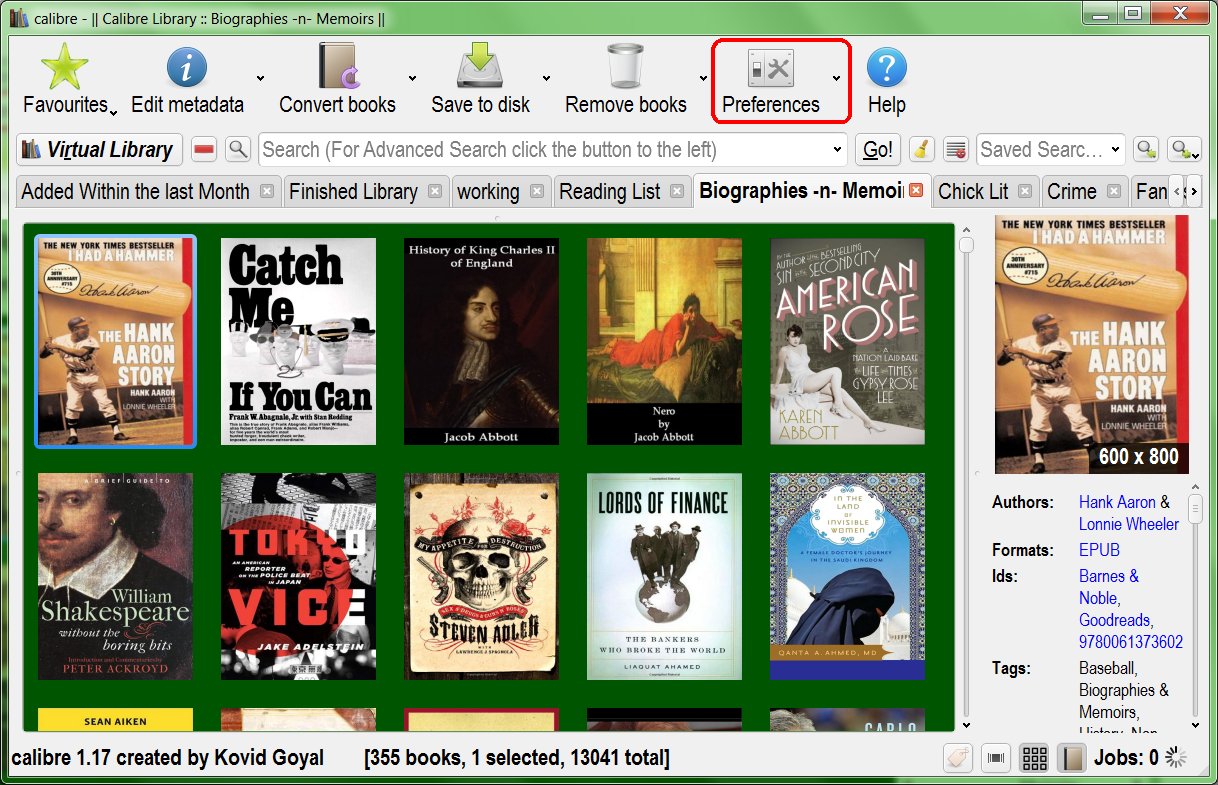The image size is (1218, 785).
Task: Toggle the Cover Browser panel icon
Action: [996, 758]
